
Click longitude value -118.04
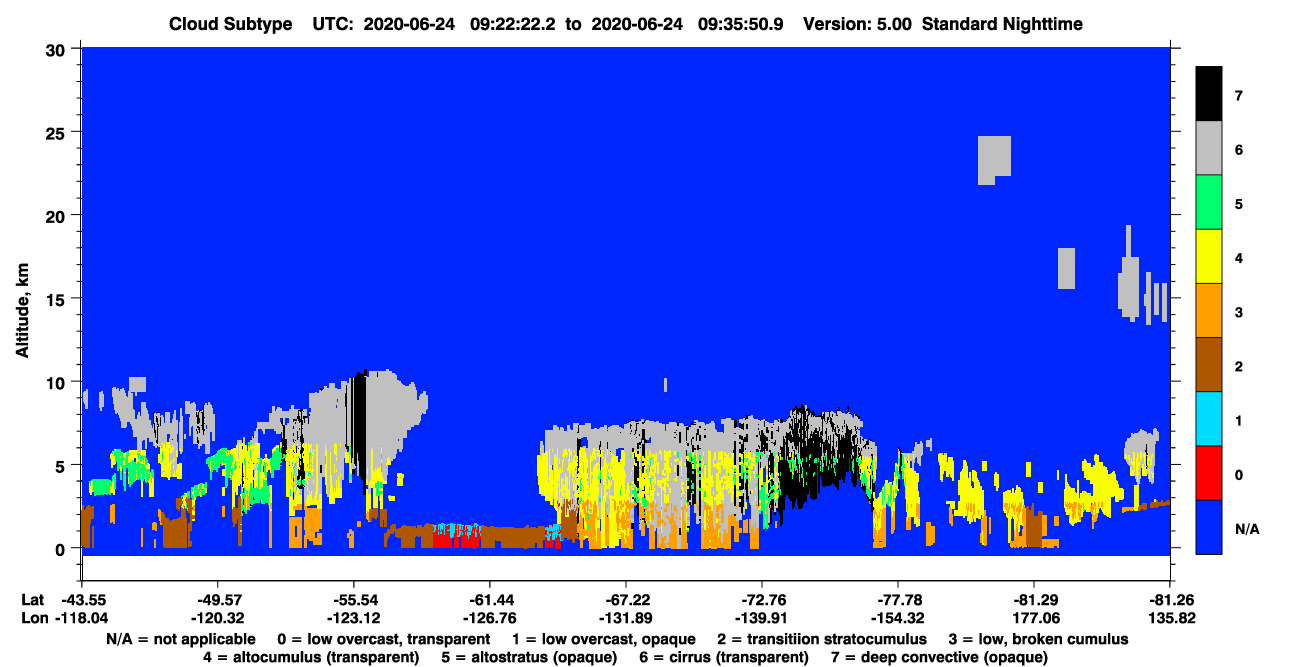point(81,617)
